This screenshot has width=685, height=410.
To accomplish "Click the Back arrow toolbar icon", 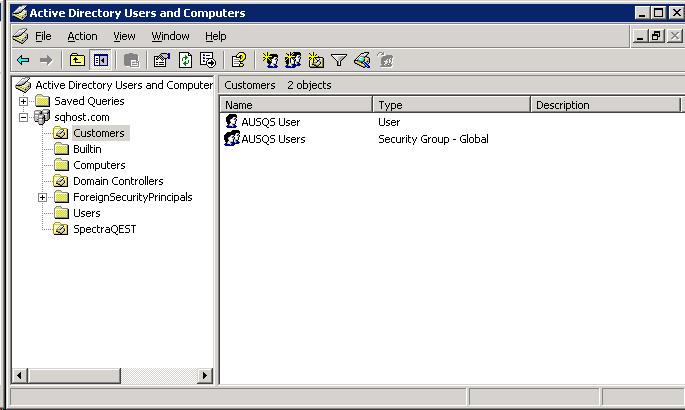I will [22, 60].
